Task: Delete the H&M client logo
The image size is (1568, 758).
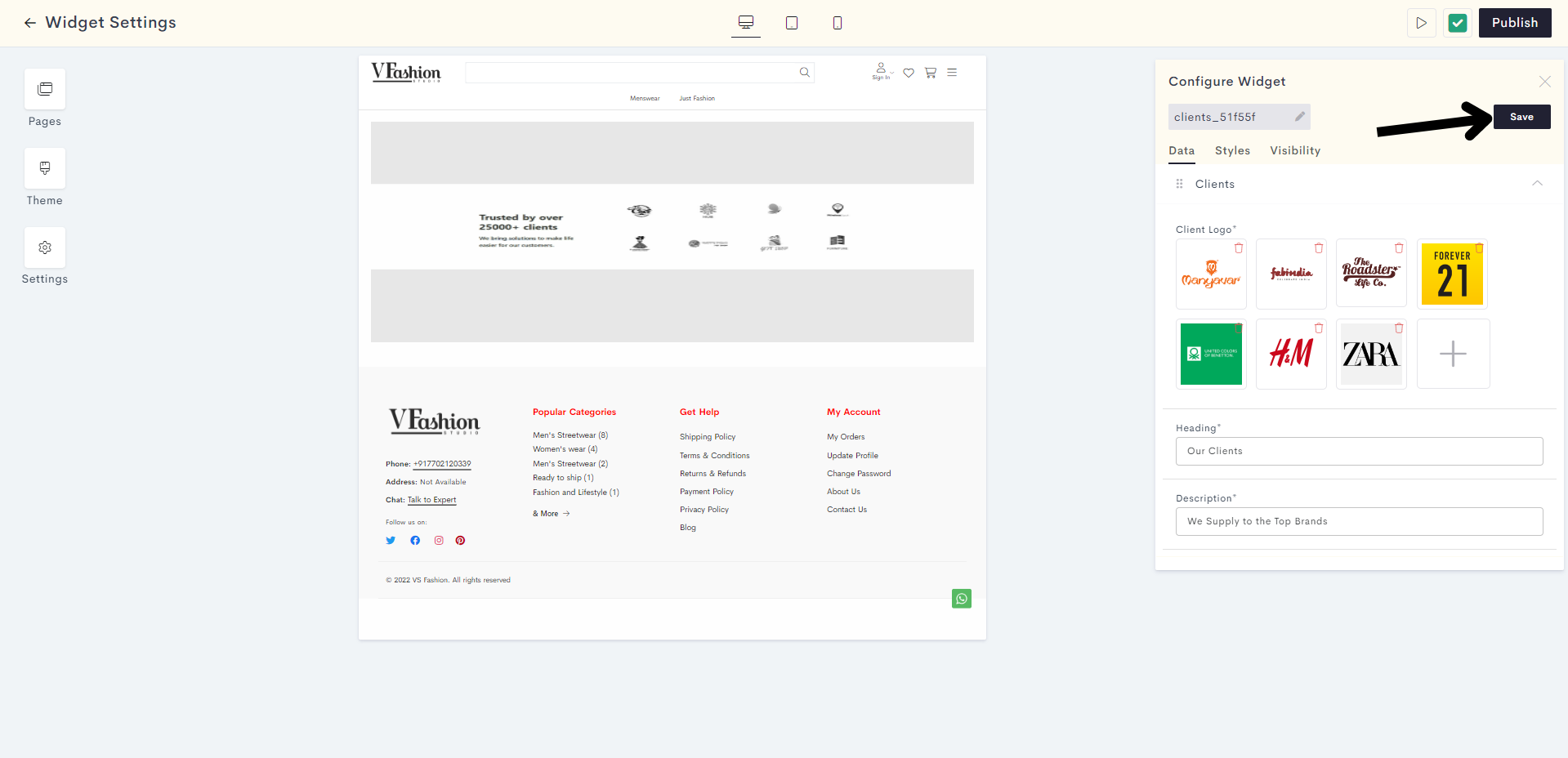Action: pos(1319,328)
